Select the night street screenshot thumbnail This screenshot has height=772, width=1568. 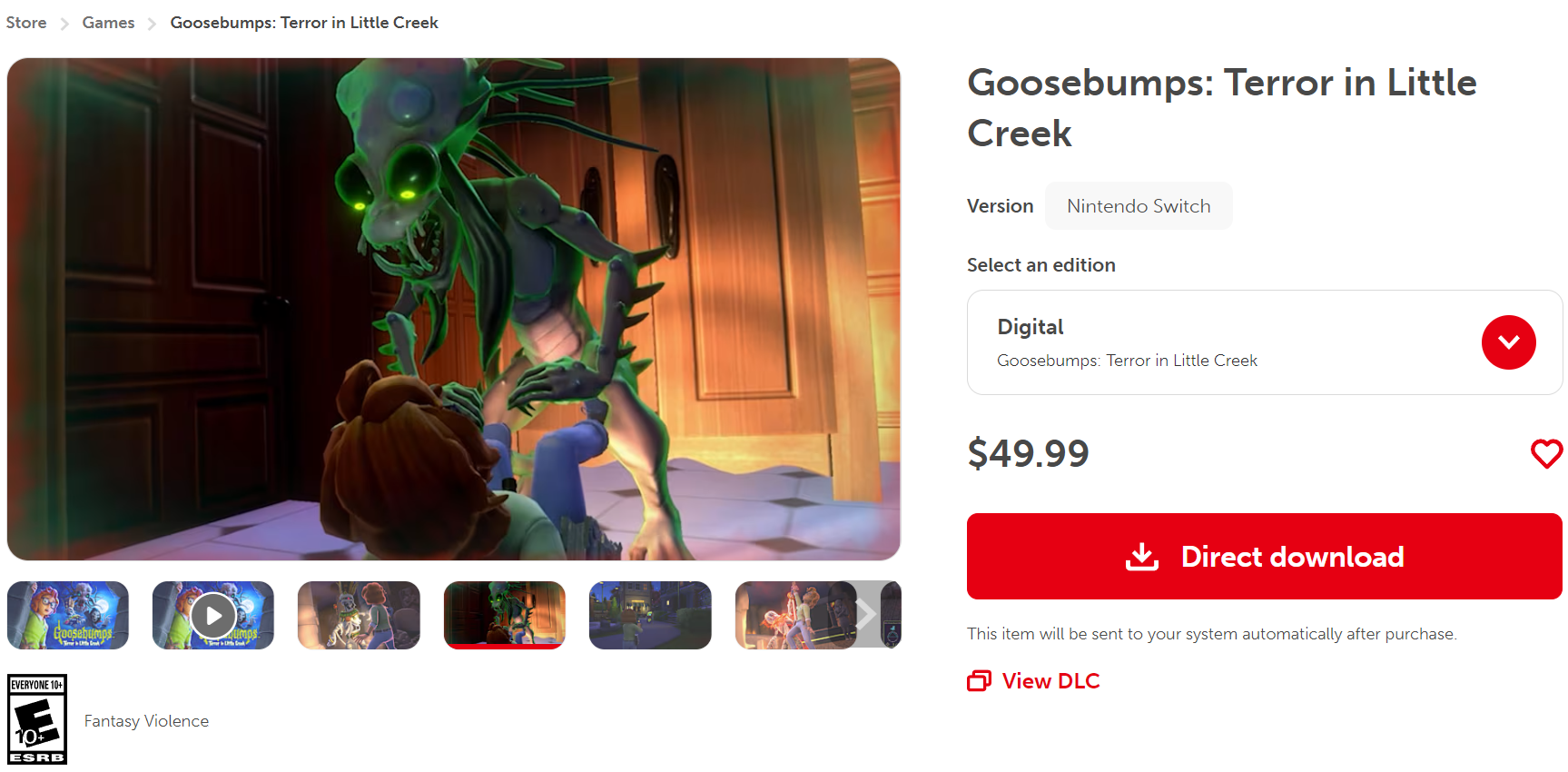tap(650, 616)
